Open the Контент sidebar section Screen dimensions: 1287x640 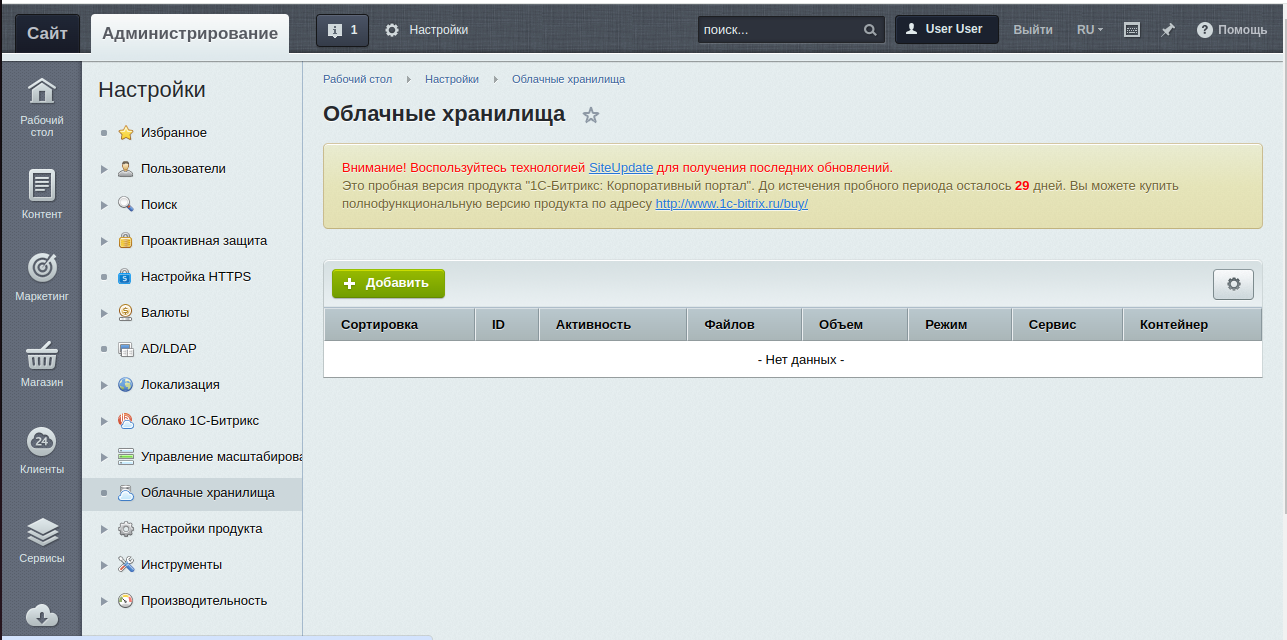click(x=41, y=194)
